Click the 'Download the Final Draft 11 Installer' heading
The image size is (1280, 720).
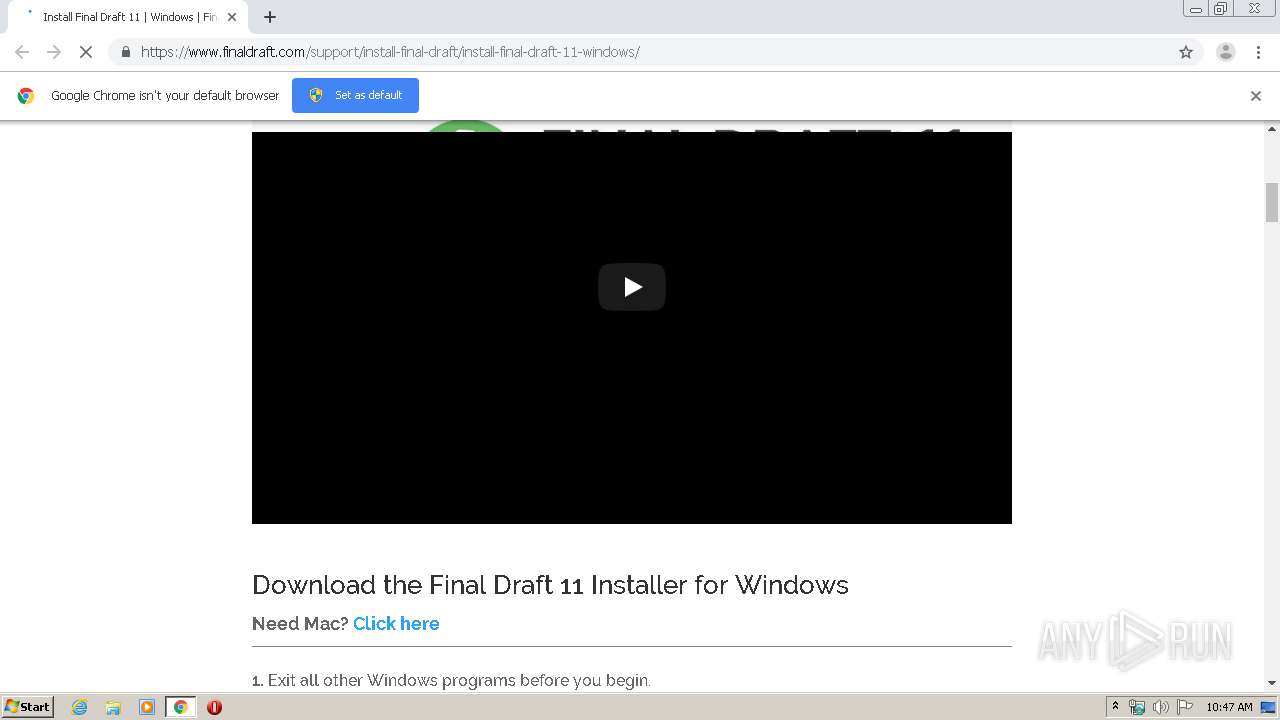point(550,585)
